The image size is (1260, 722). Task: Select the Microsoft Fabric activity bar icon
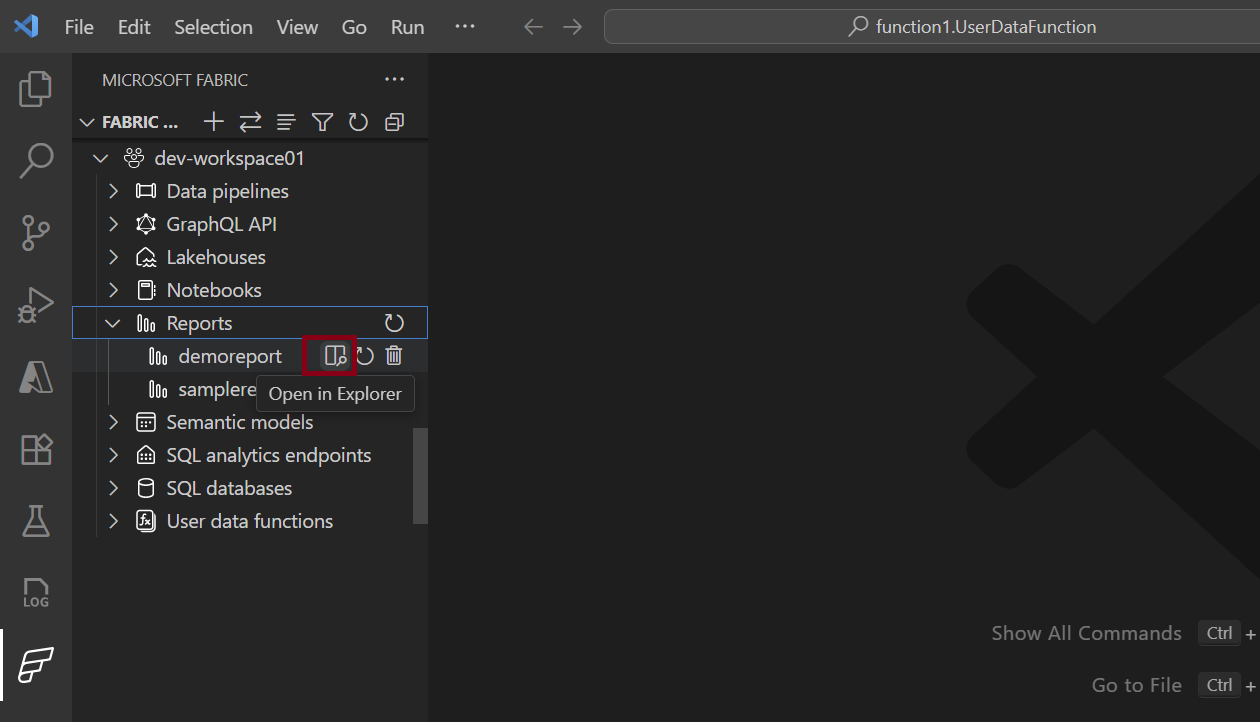[36, 665]
